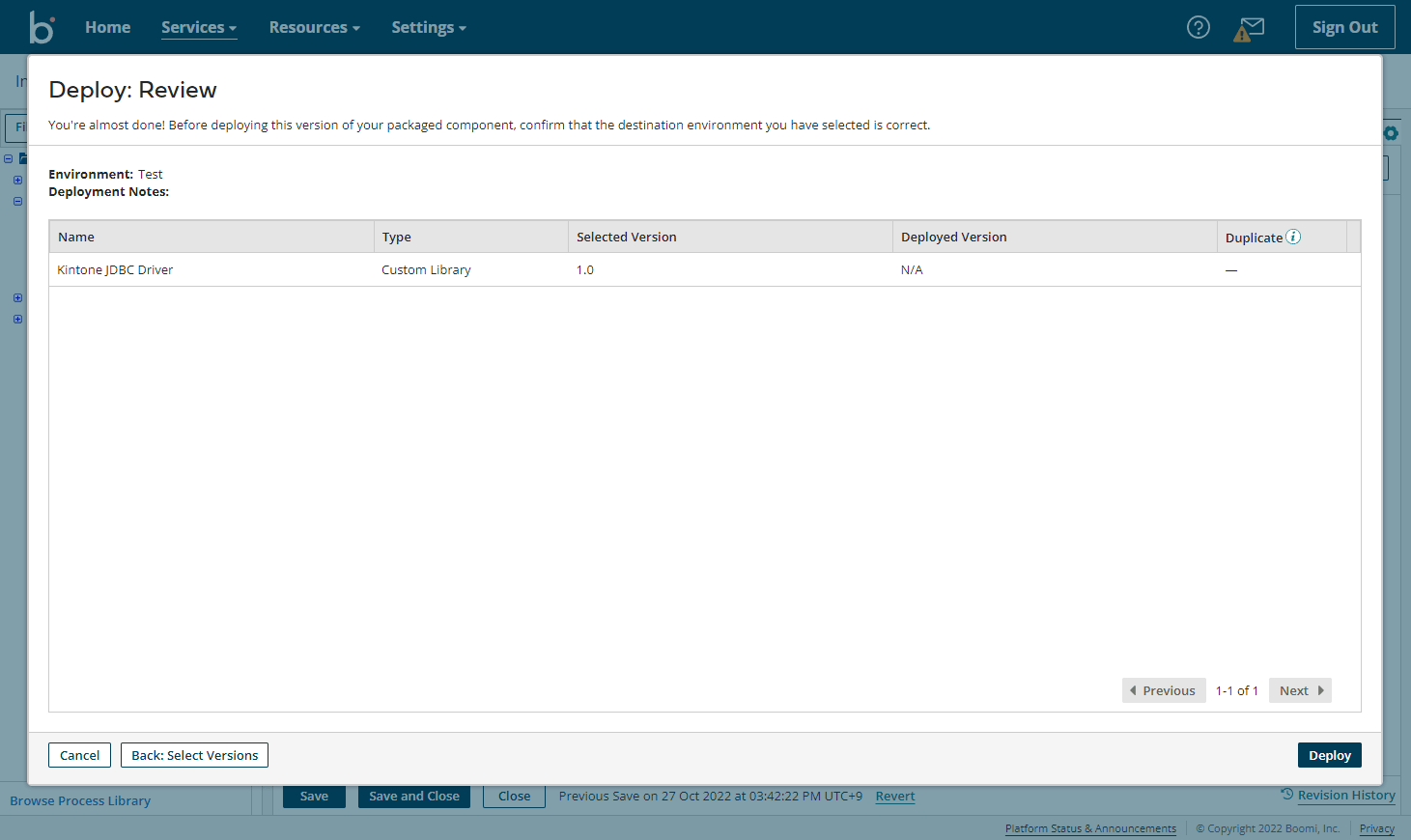Click the Duplicate column info icon
Image resolution: width=1411 pixels, height=840 pixels.
[1293, 237]
